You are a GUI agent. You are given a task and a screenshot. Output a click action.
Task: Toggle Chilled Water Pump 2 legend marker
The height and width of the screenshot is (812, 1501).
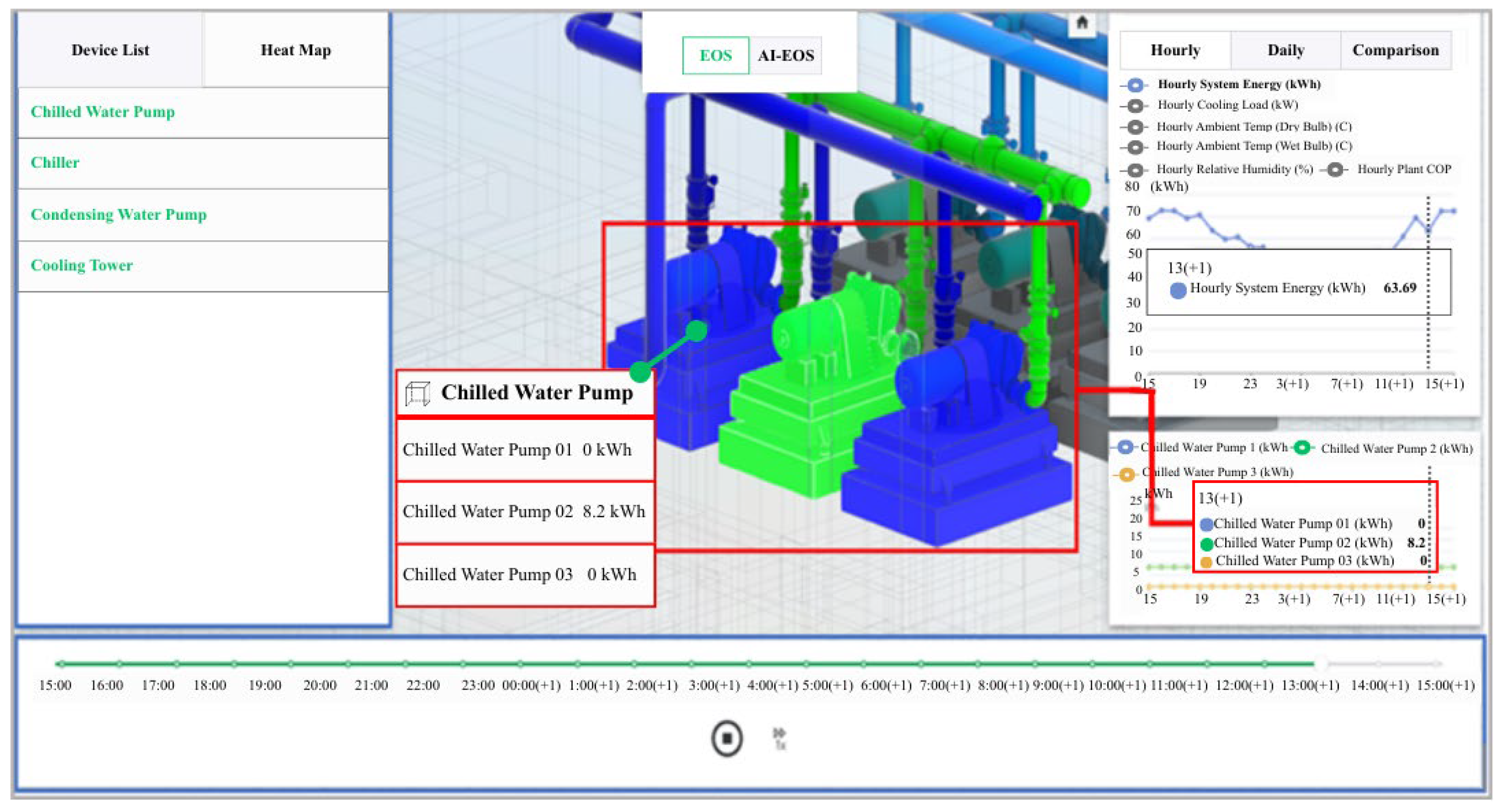click(1303, 448)
